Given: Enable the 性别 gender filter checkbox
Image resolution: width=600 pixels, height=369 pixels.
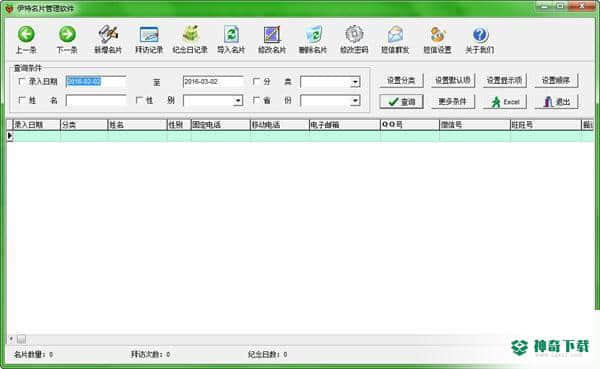Looking at the screenshot, I should click(139, 100).
